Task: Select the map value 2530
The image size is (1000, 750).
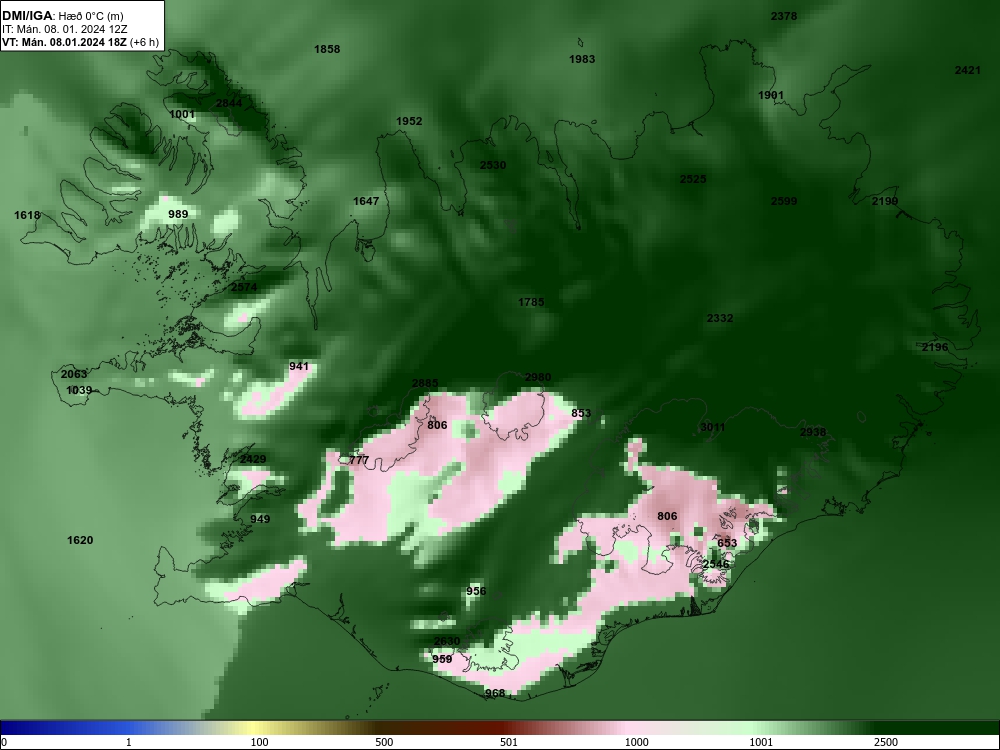Action: click(x=493, y=165)
